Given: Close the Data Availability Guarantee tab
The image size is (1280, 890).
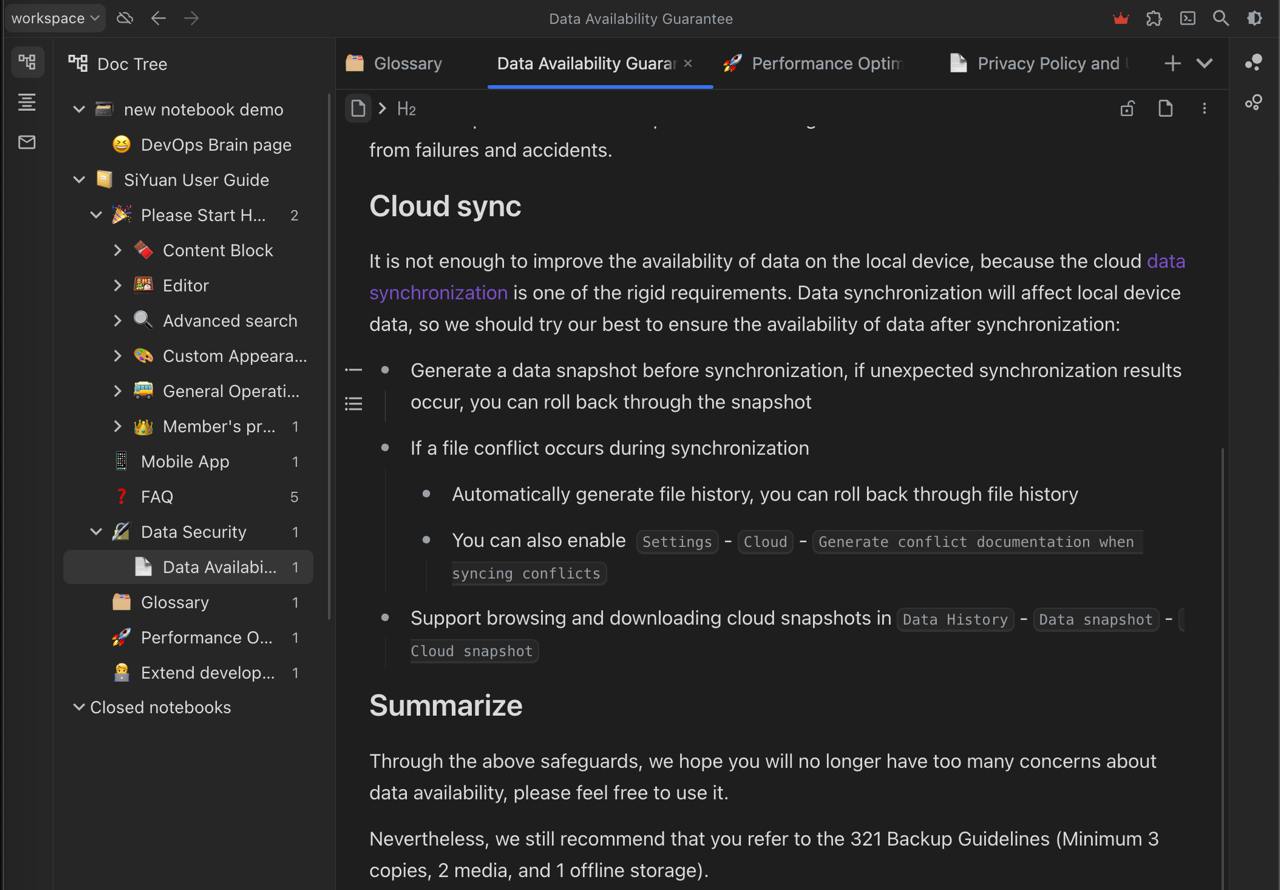Looking at the screenshot, I should (688, 63).
